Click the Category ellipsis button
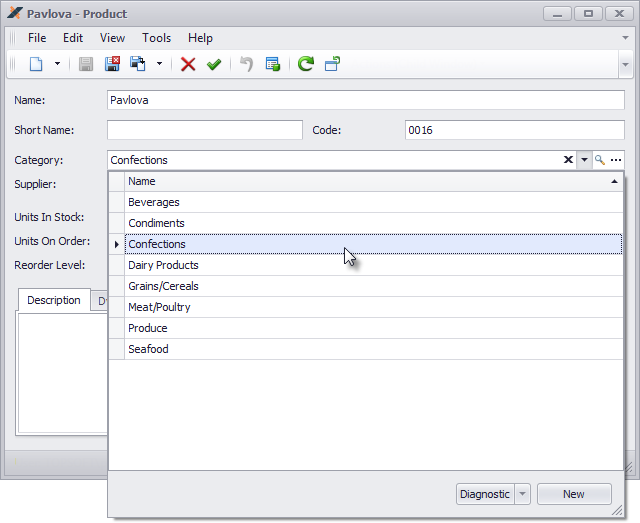 616,160
